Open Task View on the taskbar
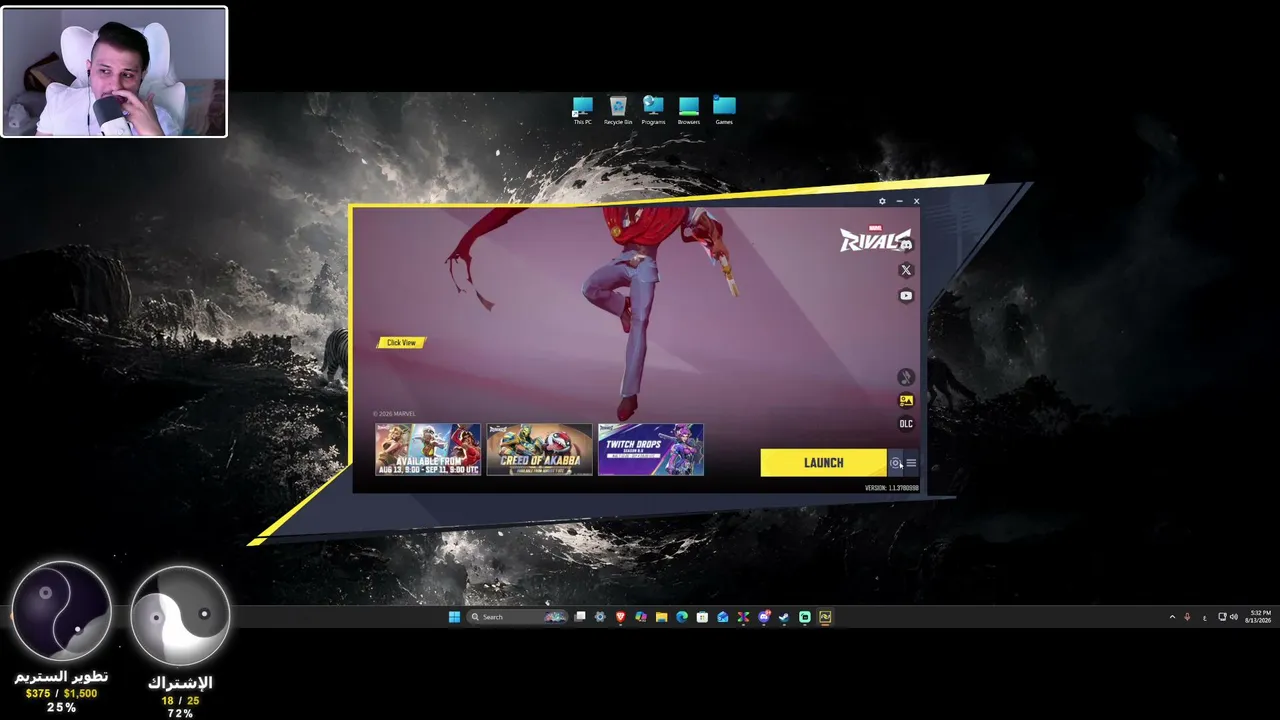This screenshot has width=1280, height=720. (x=580, y=617)
